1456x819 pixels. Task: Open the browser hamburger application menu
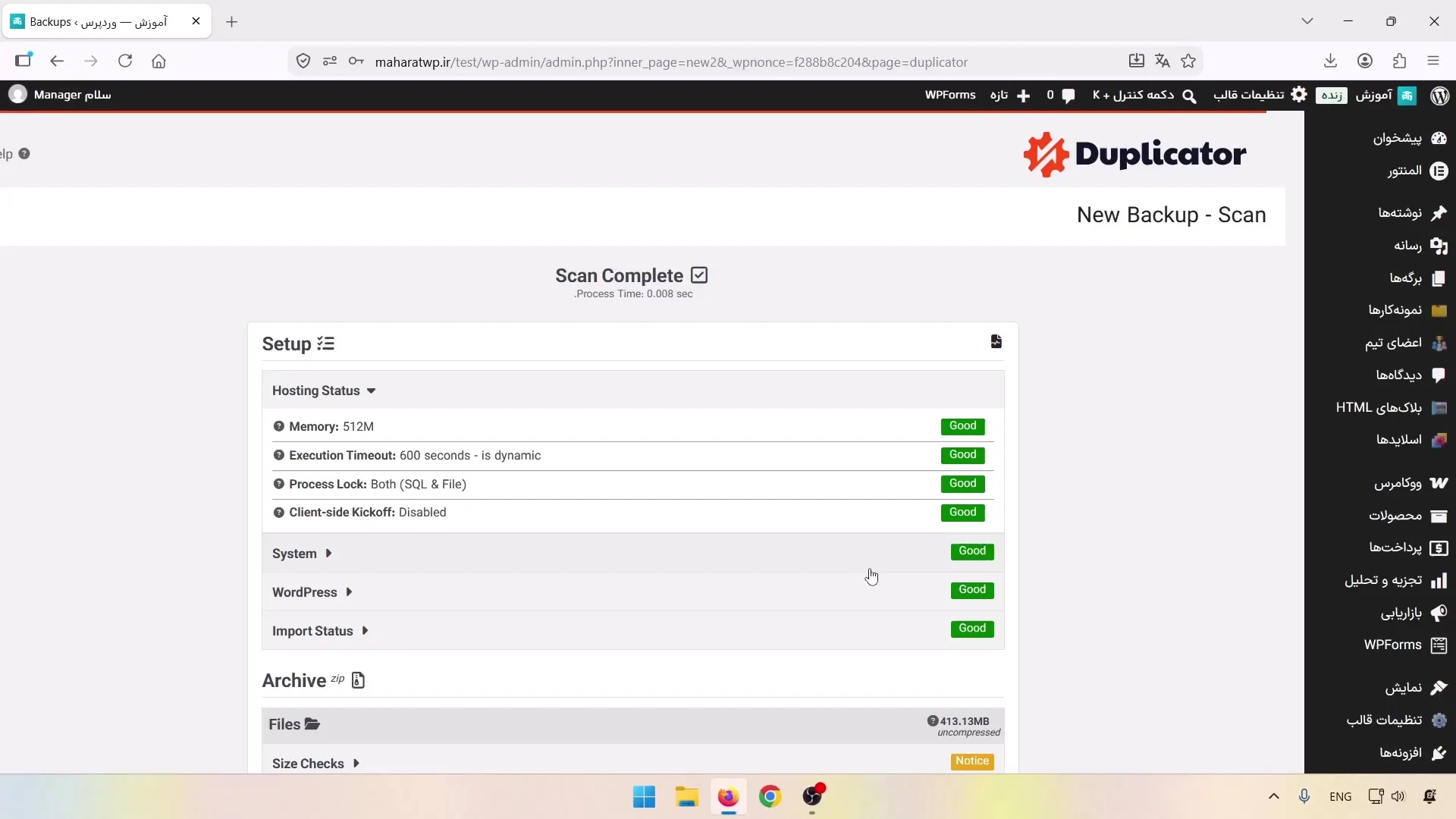coord(1433,61)
